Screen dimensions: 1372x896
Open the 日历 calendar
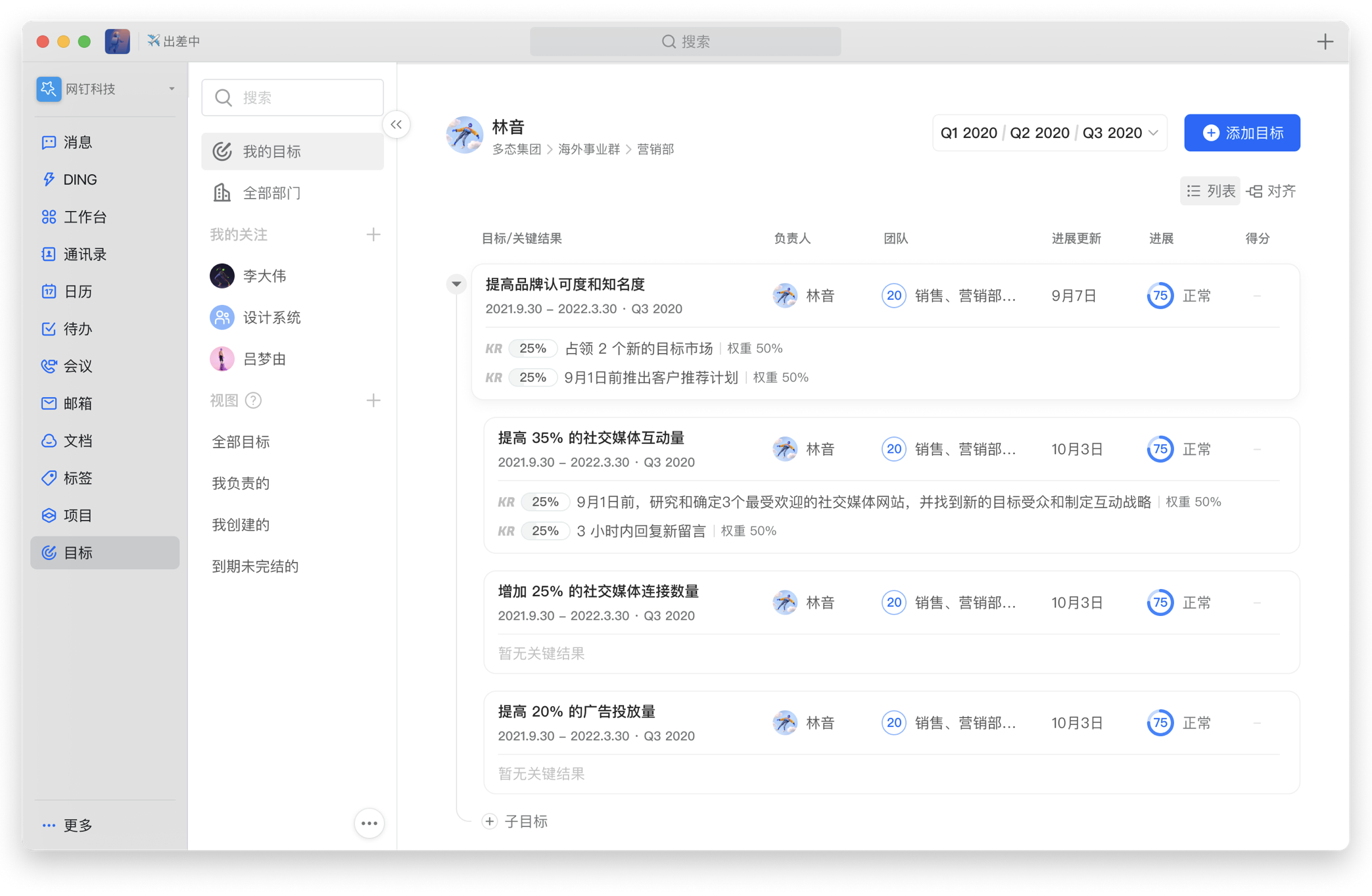(x=76, y=291)
